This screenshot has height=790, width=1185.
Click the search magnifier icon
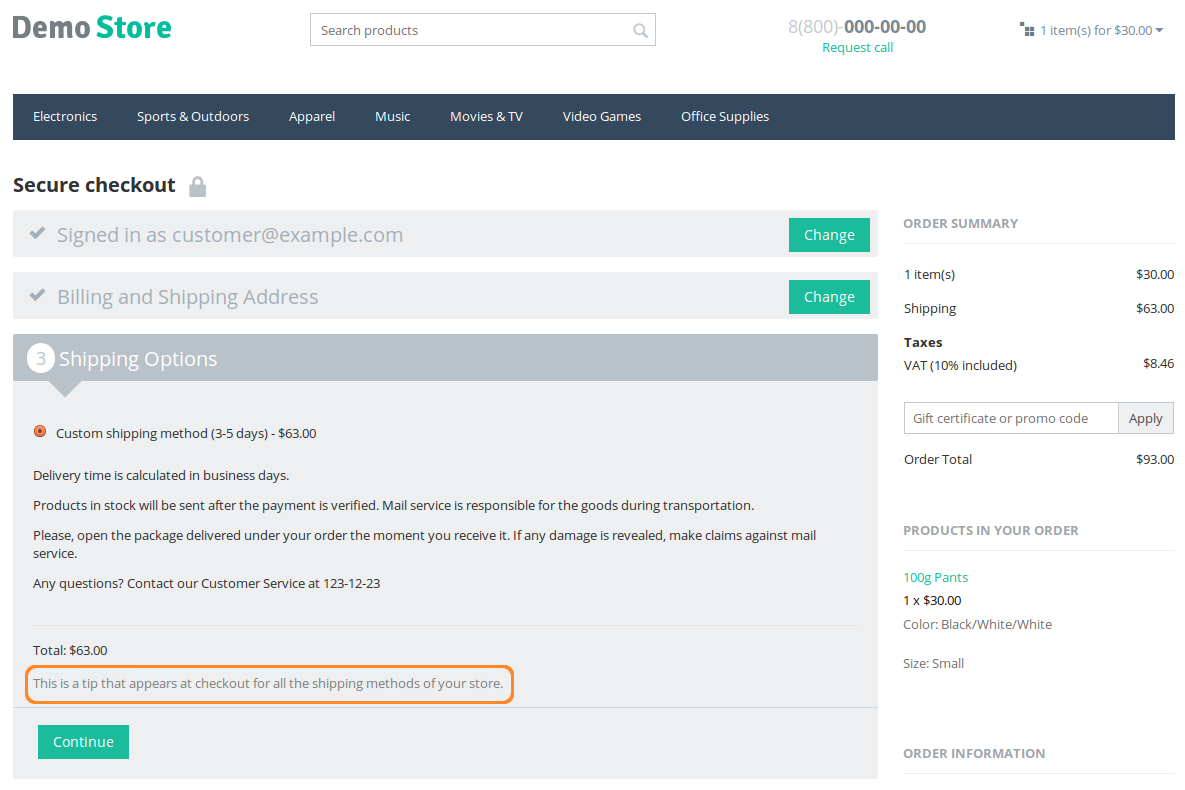(640, 30)
